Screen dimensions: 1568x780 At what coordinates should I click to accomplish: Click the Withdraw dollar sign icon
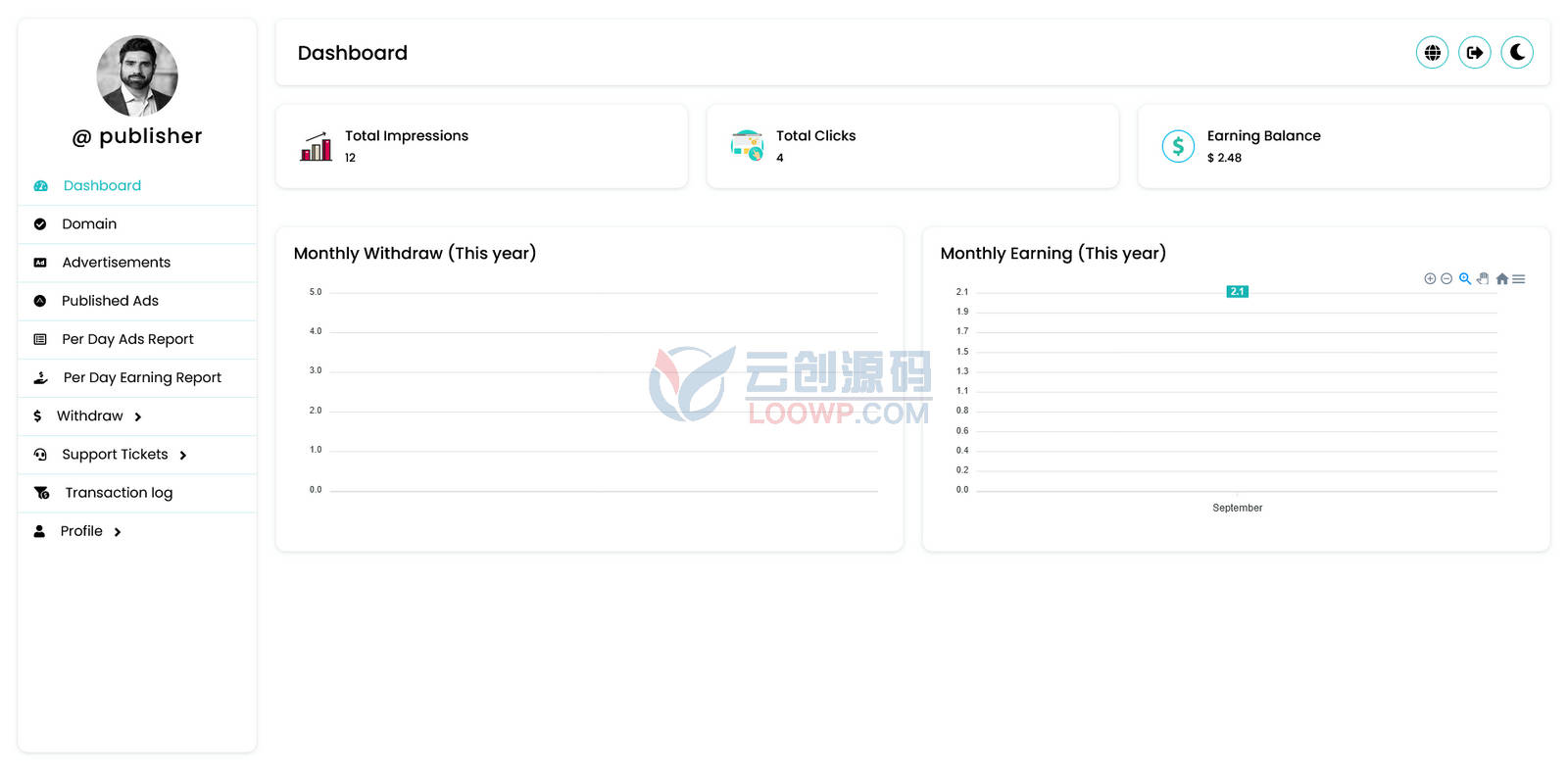click(37, 416)
